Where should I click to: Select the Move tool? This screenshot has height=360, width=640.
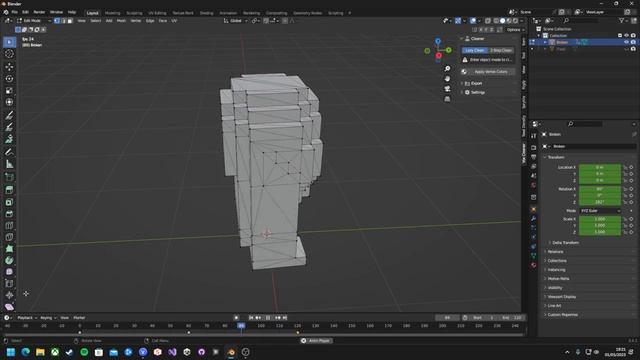[x=9, y=67]
